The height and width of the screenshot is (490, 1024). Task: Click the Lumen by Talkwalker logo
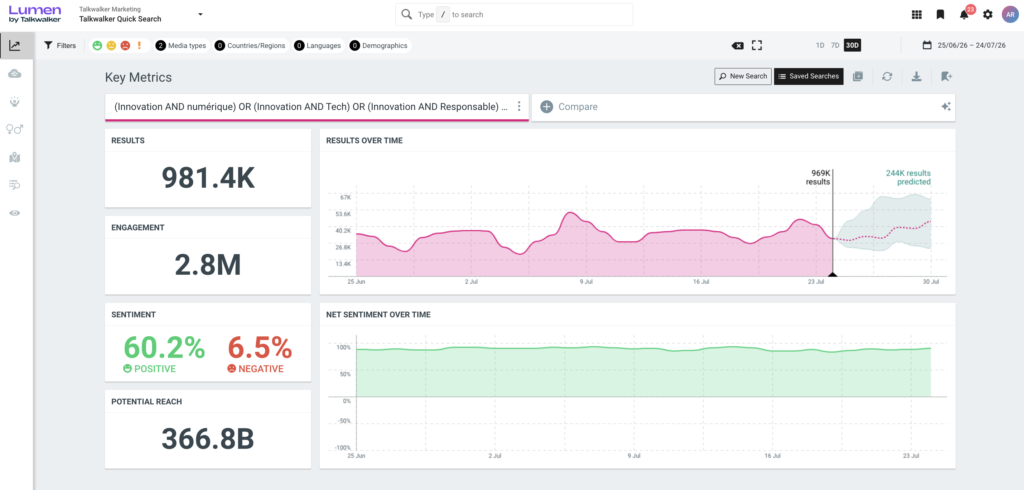tap(35, 14)
